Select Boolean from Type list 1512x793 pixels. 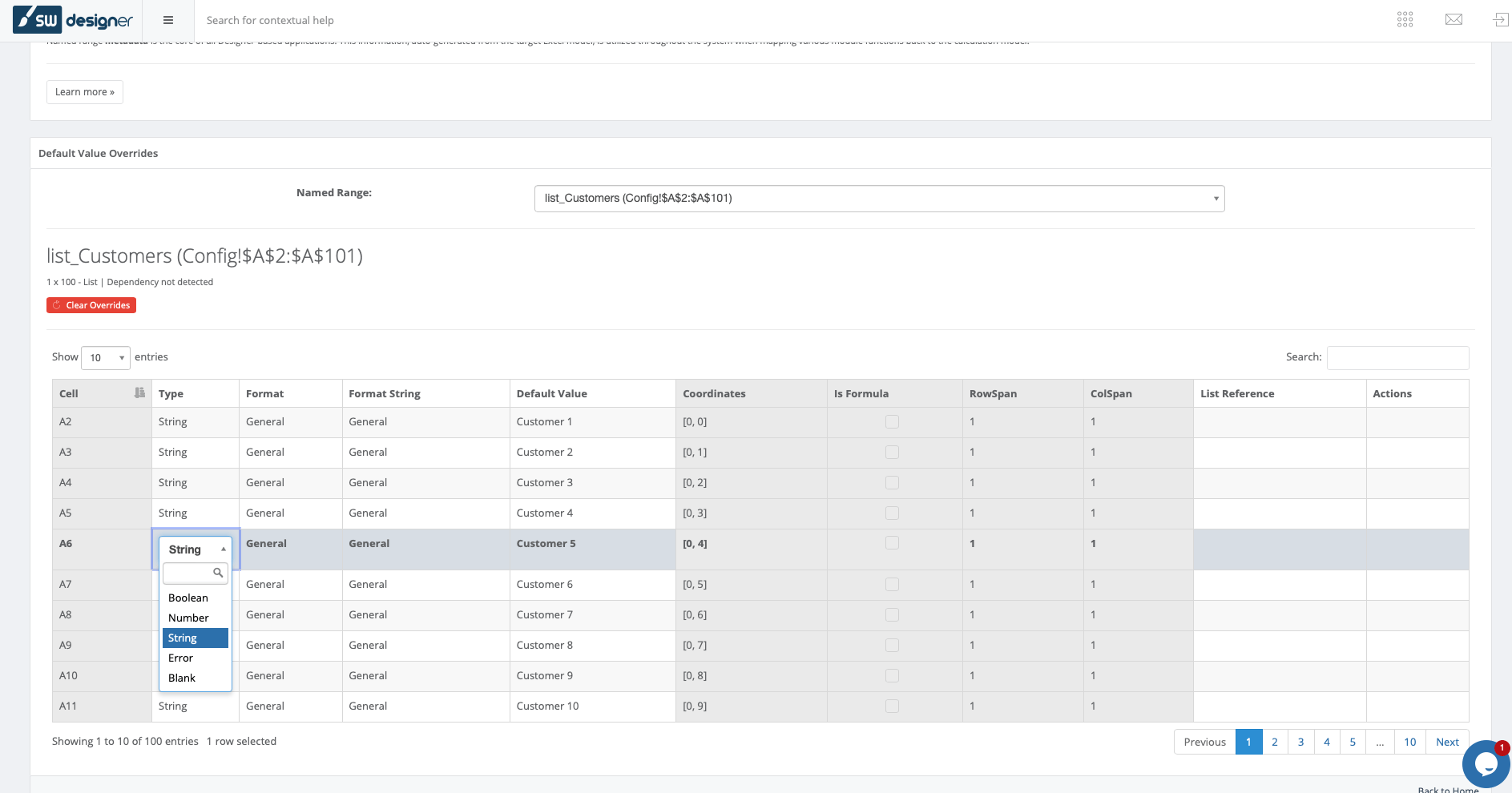[x=196, y=598]
